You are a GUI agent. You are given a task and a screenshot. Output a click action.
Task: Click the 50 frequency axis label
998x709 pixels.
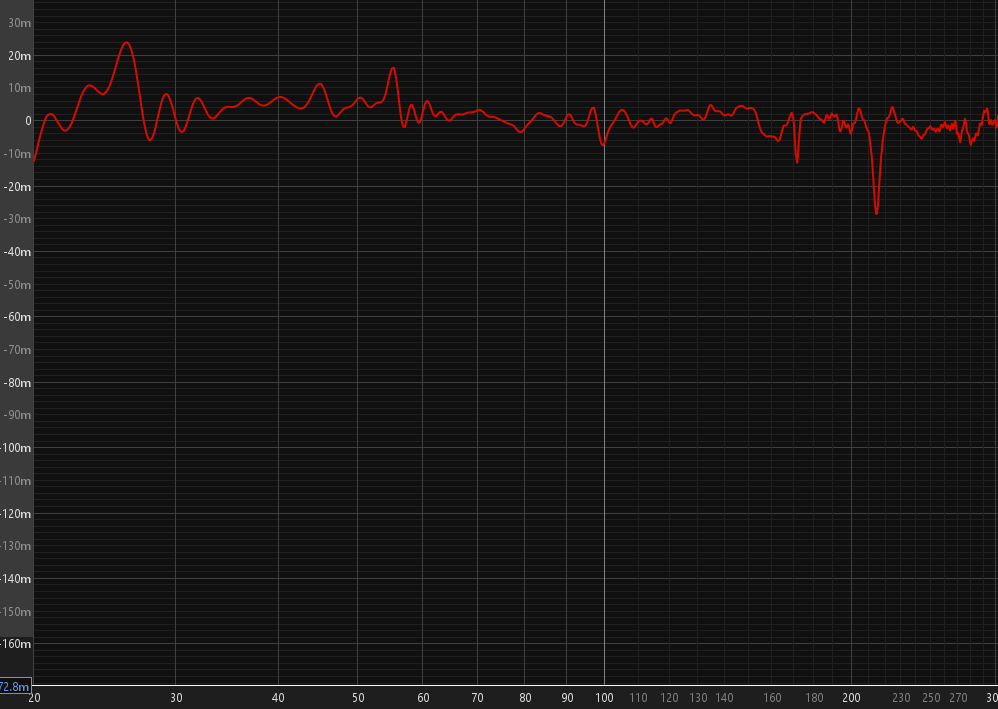point(358,698)
